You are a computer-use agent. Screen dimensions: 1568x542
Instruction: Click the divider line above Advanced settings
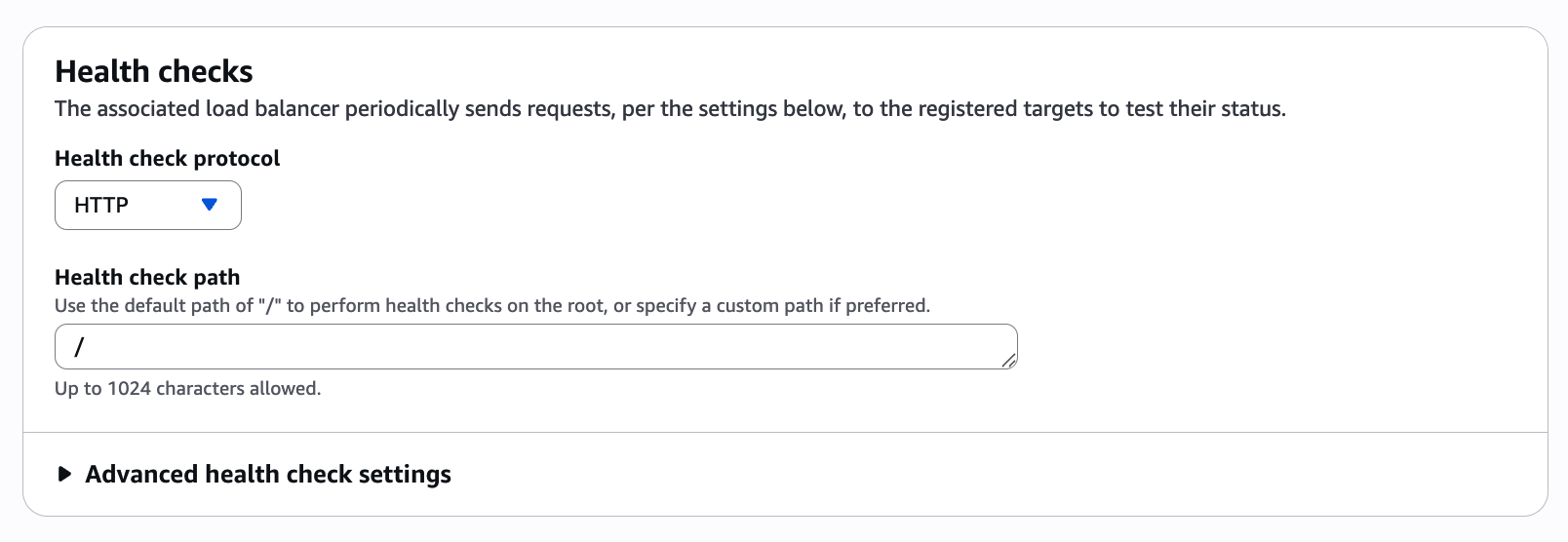point(785,432)
